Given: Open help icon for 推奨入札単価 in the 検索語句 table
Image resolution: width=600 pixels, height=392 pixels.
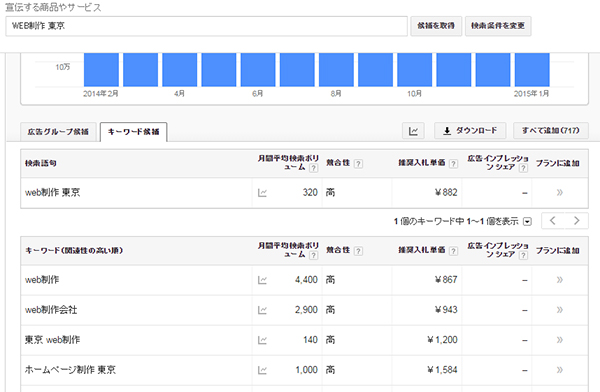Looking at the screenshot, I should [x=453, y=164].
